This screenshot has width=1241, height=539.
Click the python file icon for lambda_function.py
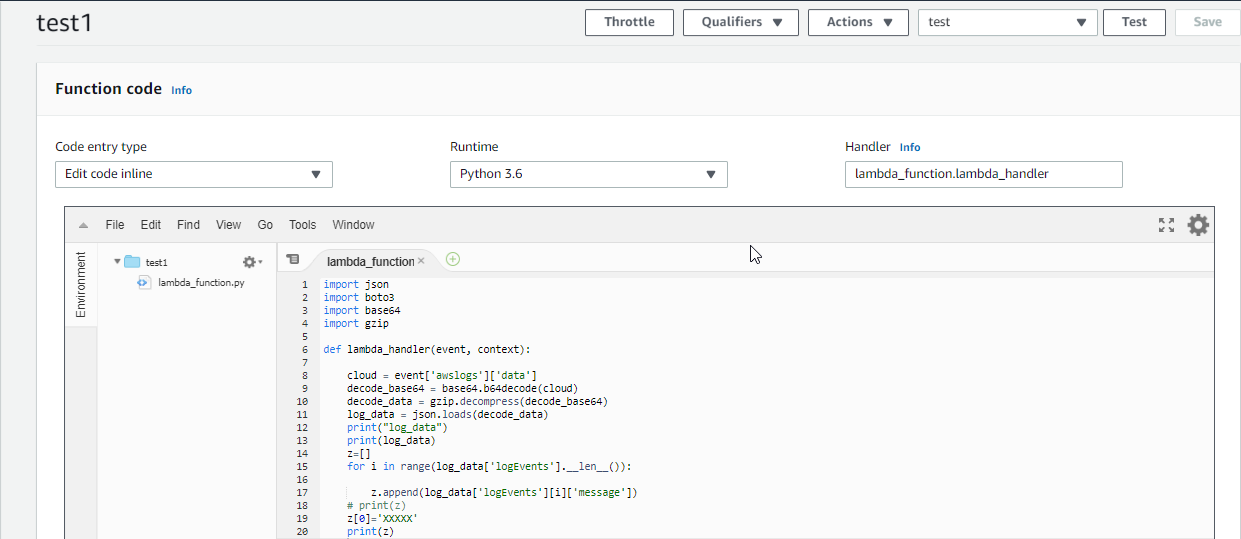pyautogui.click(x=143, y=283)
